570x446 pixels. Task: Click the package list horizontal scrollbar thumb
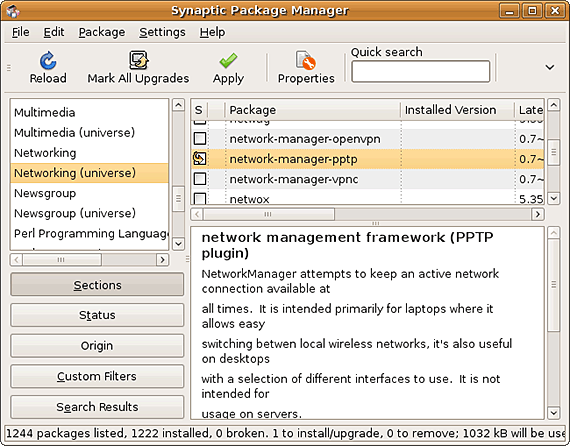pyautogui.click(x=268, y=214)
